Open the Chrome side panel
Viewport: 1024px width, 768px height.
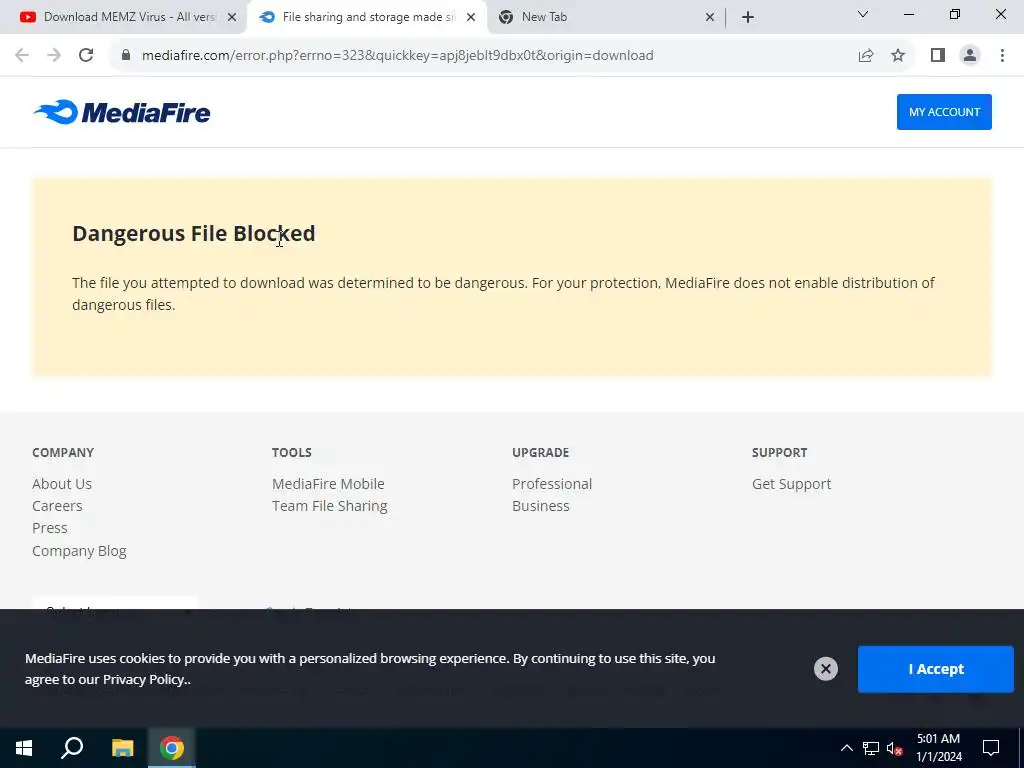tap(938, 56)
